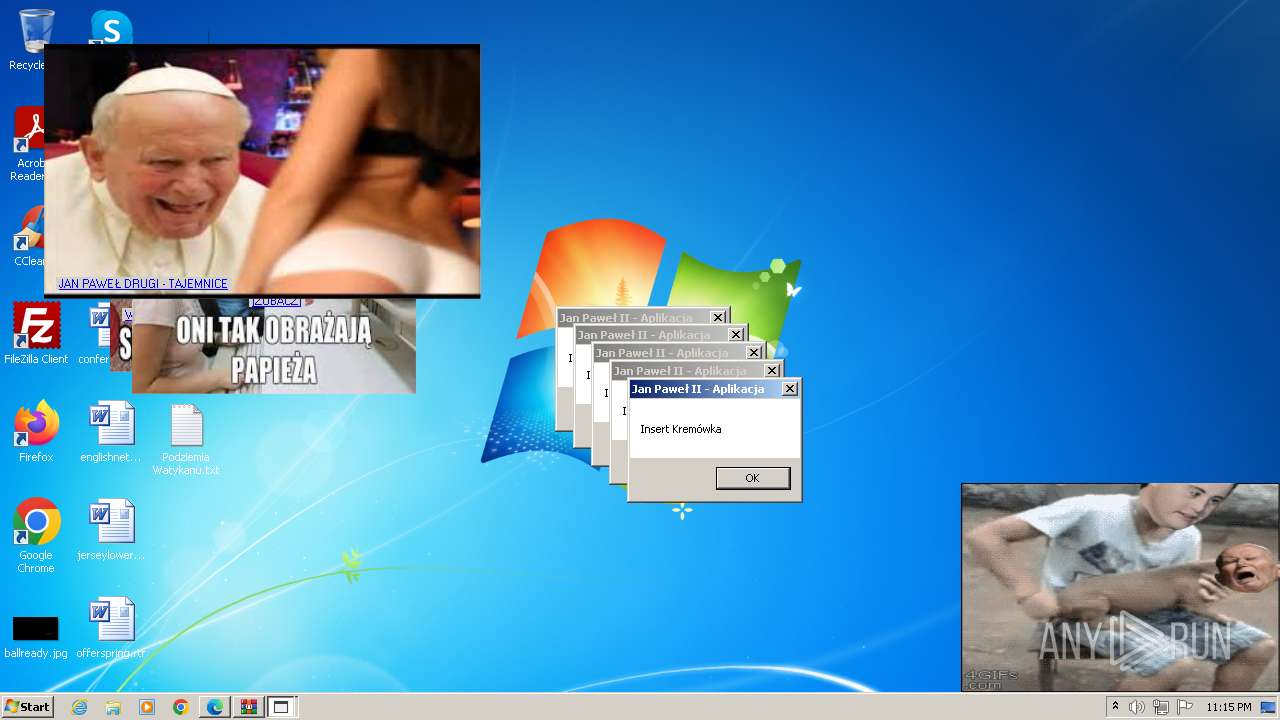The image size is (1280, 720).
Task: Click the 11:15 PM clock
Action: click(1229, 707)
